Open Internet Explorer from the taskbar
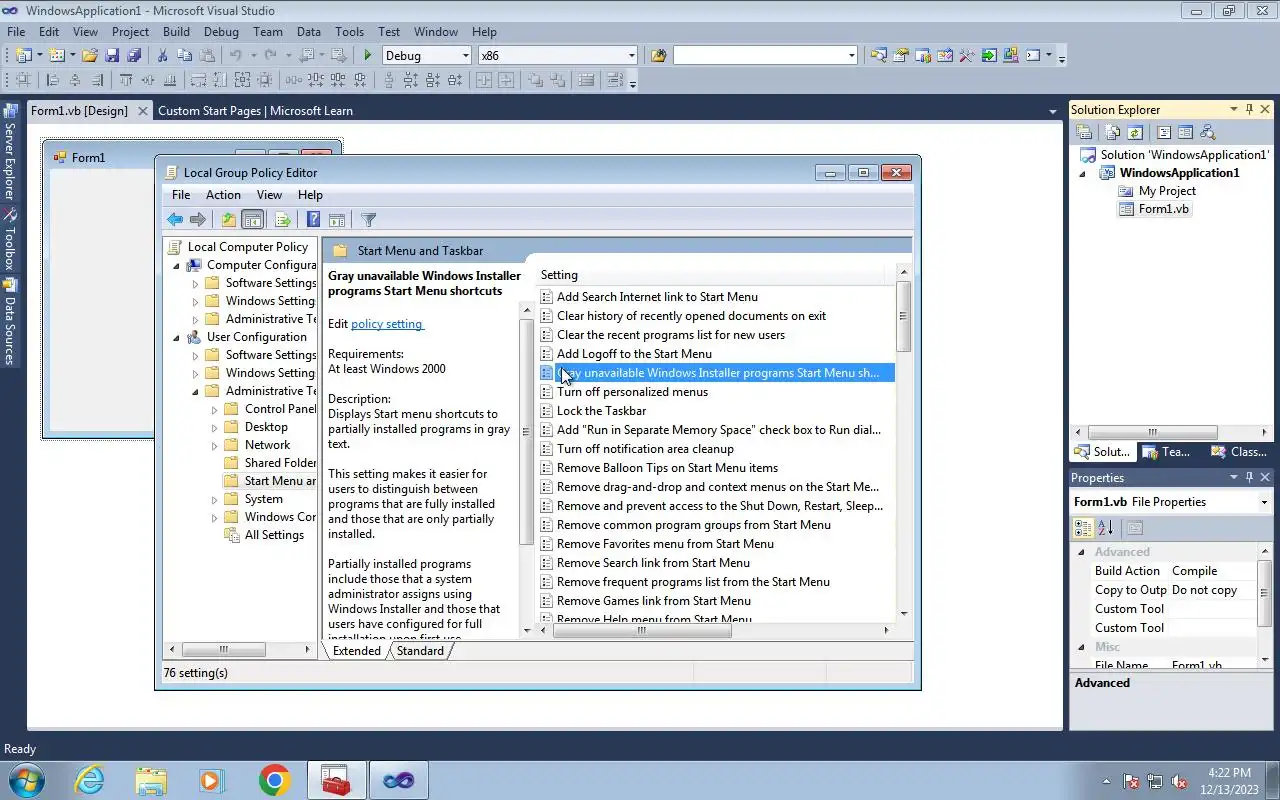Viewport: 1280px width, 800px height. click(x=88, y=780)
